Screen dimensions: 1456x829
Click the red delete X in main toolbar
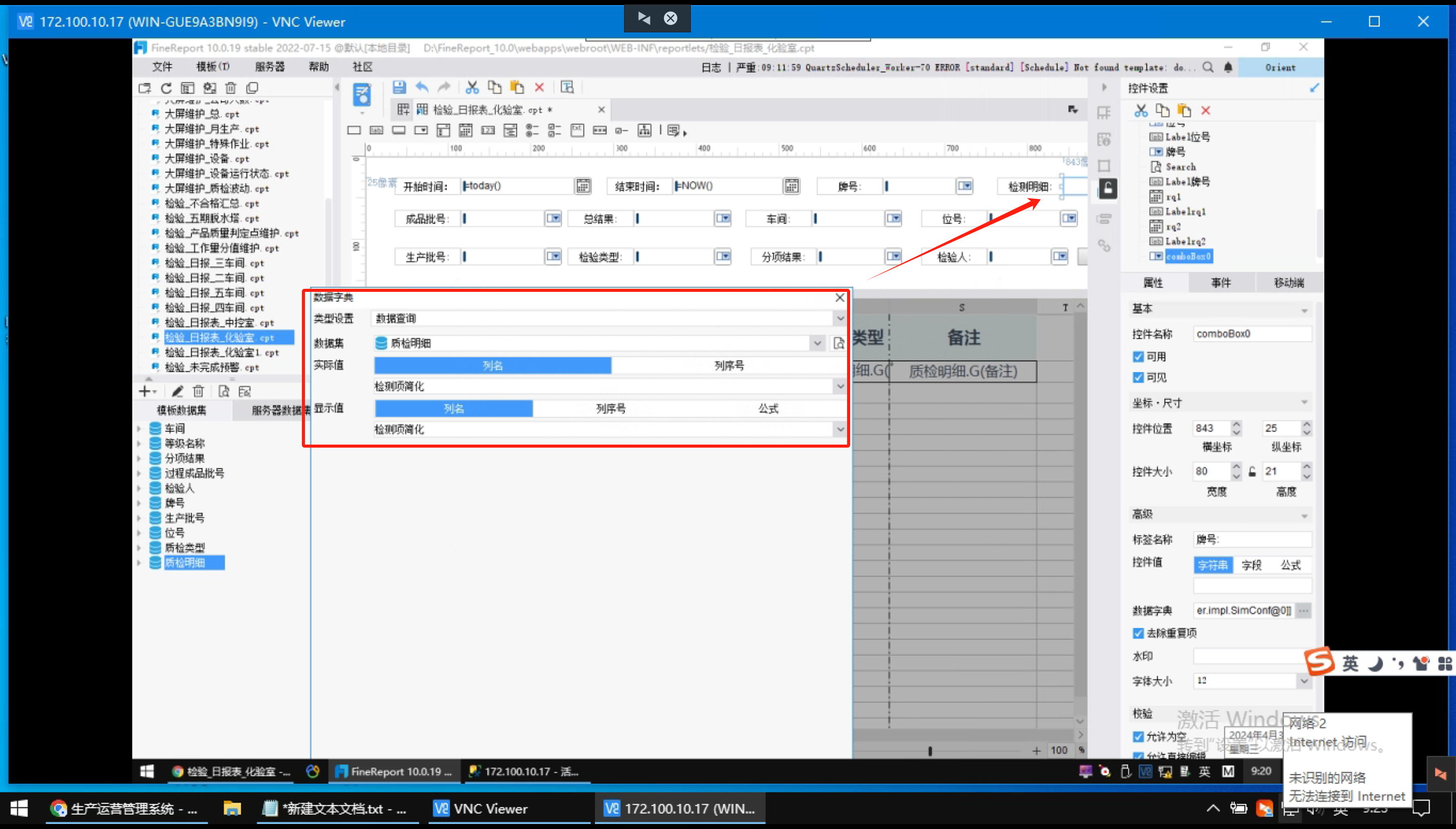tap(540, 87)
